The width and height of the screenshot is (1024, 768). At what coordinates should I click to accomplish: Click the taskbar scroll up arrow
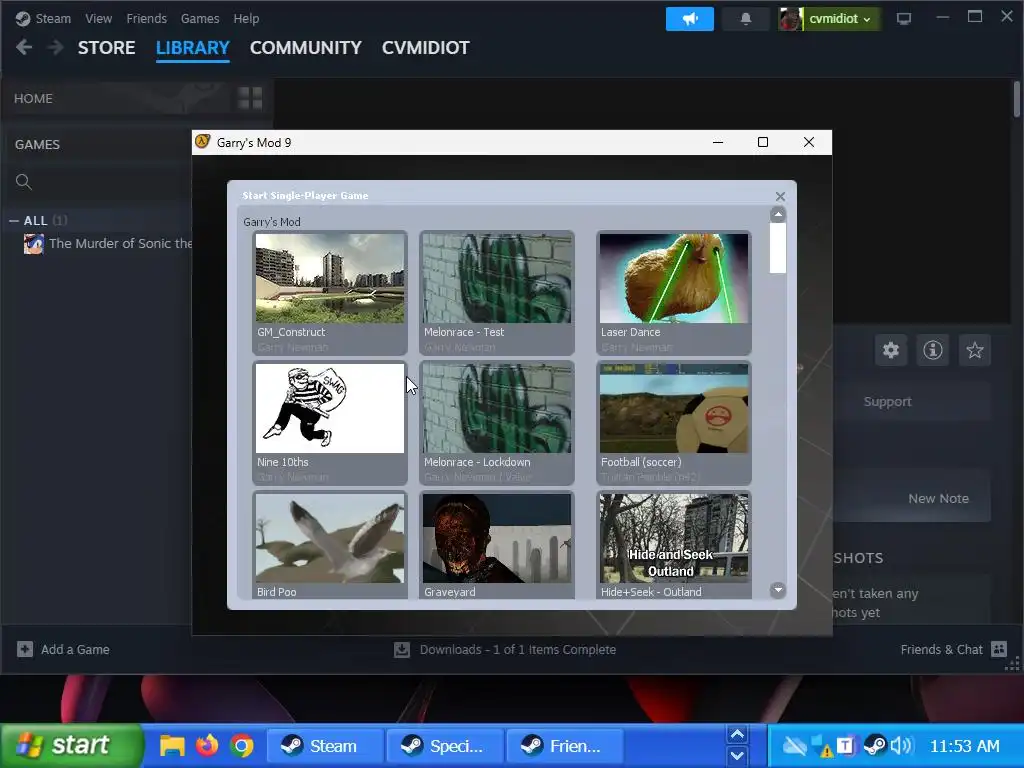[737, 735]
